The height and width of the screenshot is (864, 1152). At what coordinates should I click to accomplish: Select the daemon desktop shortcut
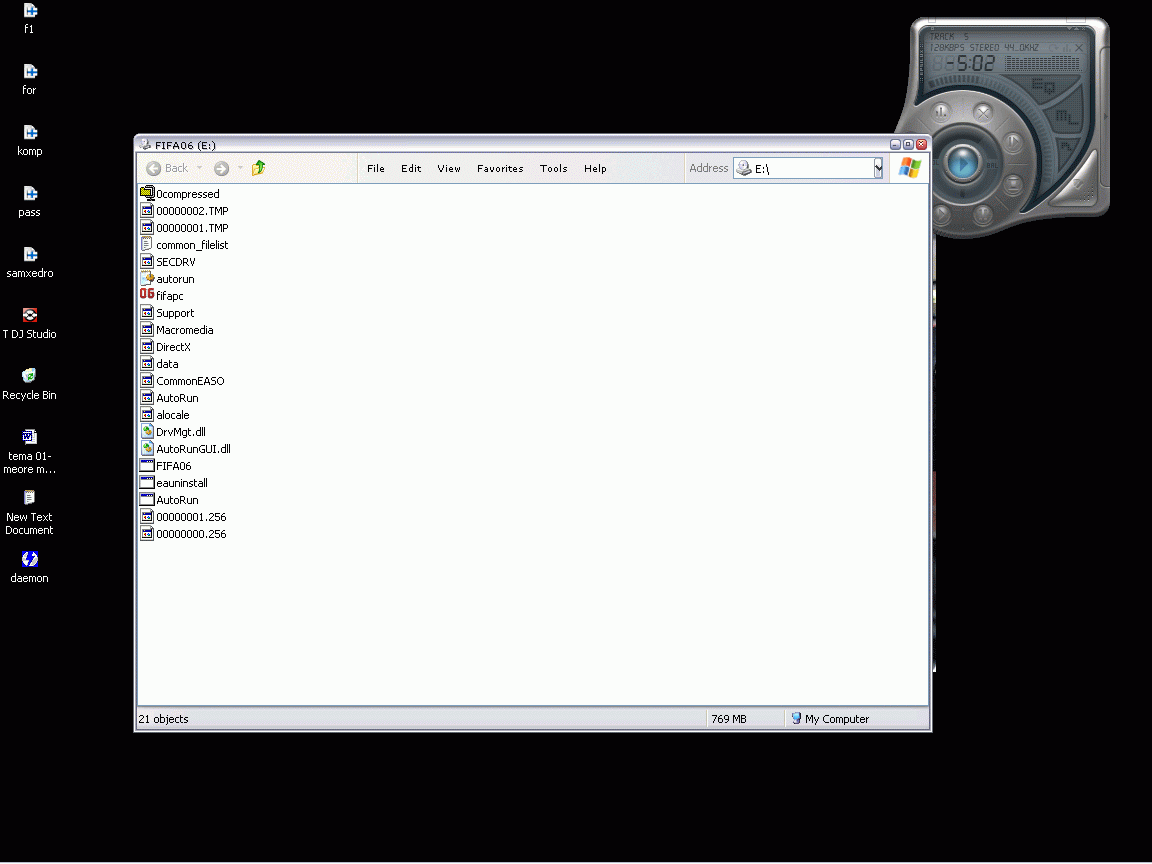[29, 559]
